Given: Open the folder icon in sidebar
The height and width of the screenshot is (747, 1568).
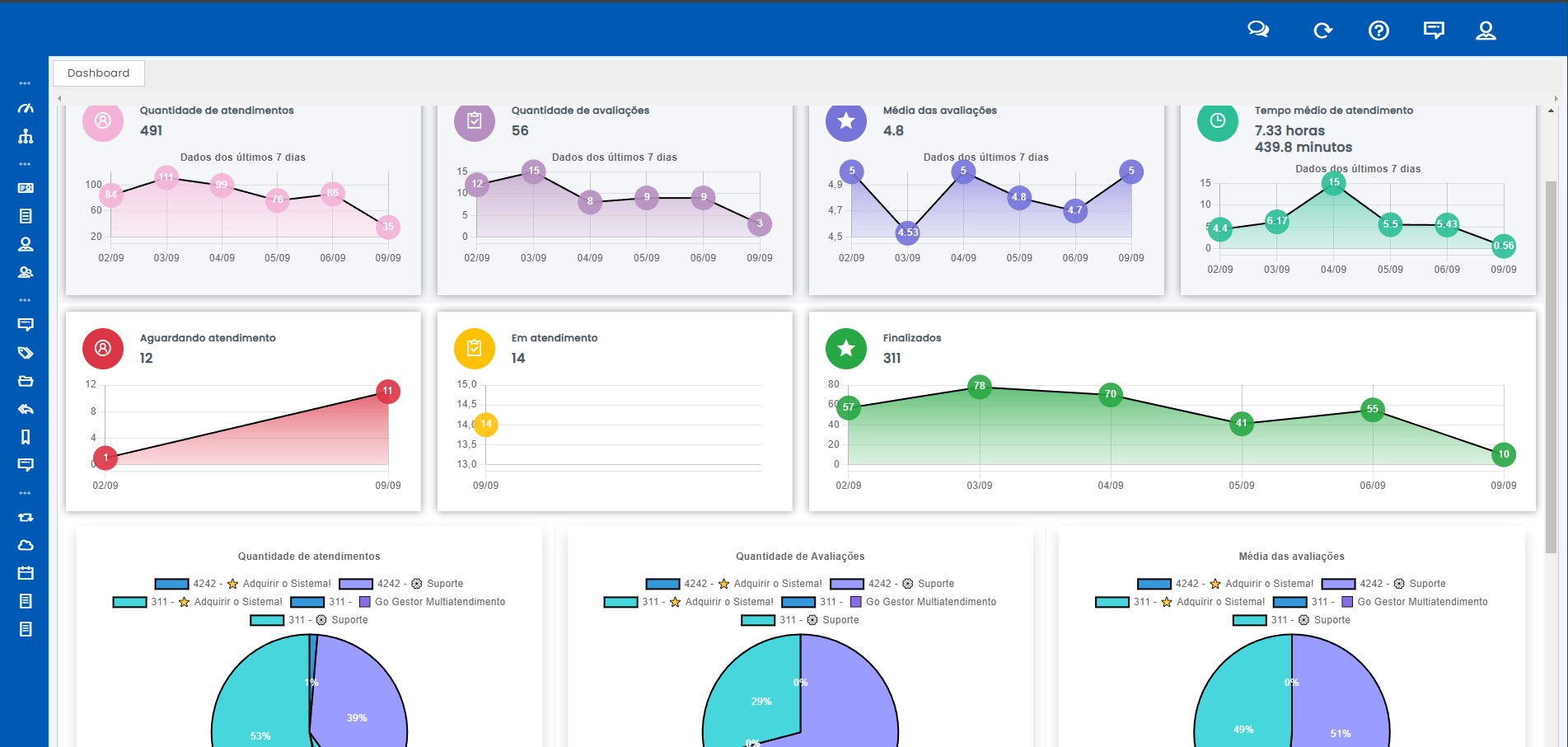Looking at the screenshot, I should pos(26,381).
